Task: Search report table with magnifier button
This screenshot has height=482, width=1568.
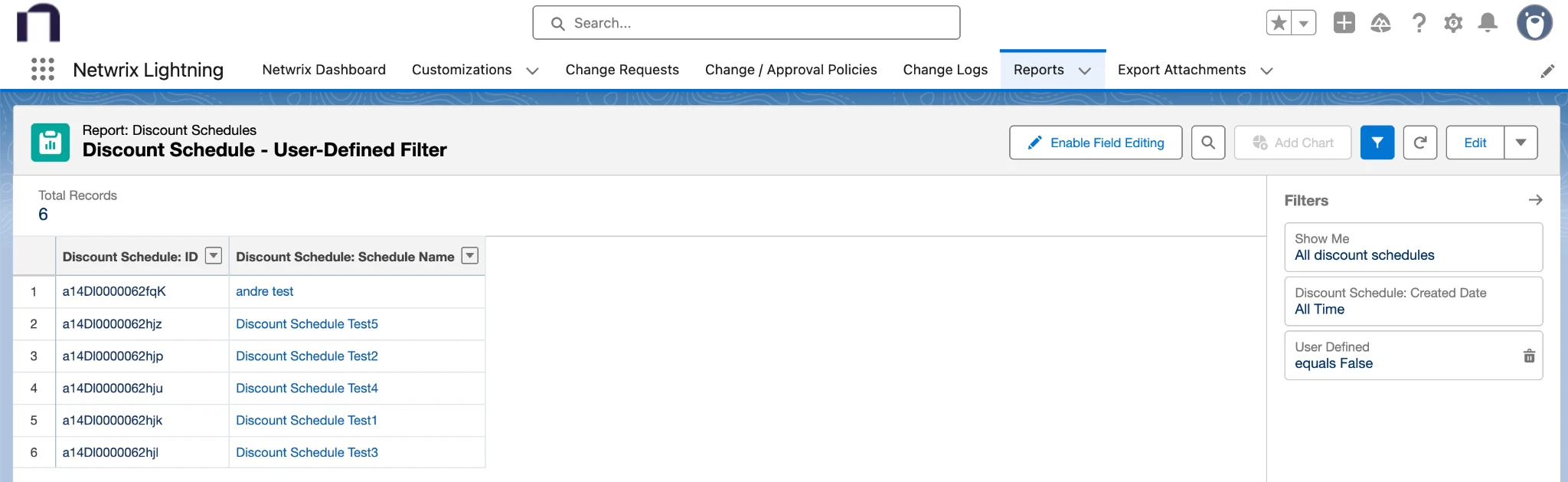Action: pyautogui.click(x=1208, y=143)
